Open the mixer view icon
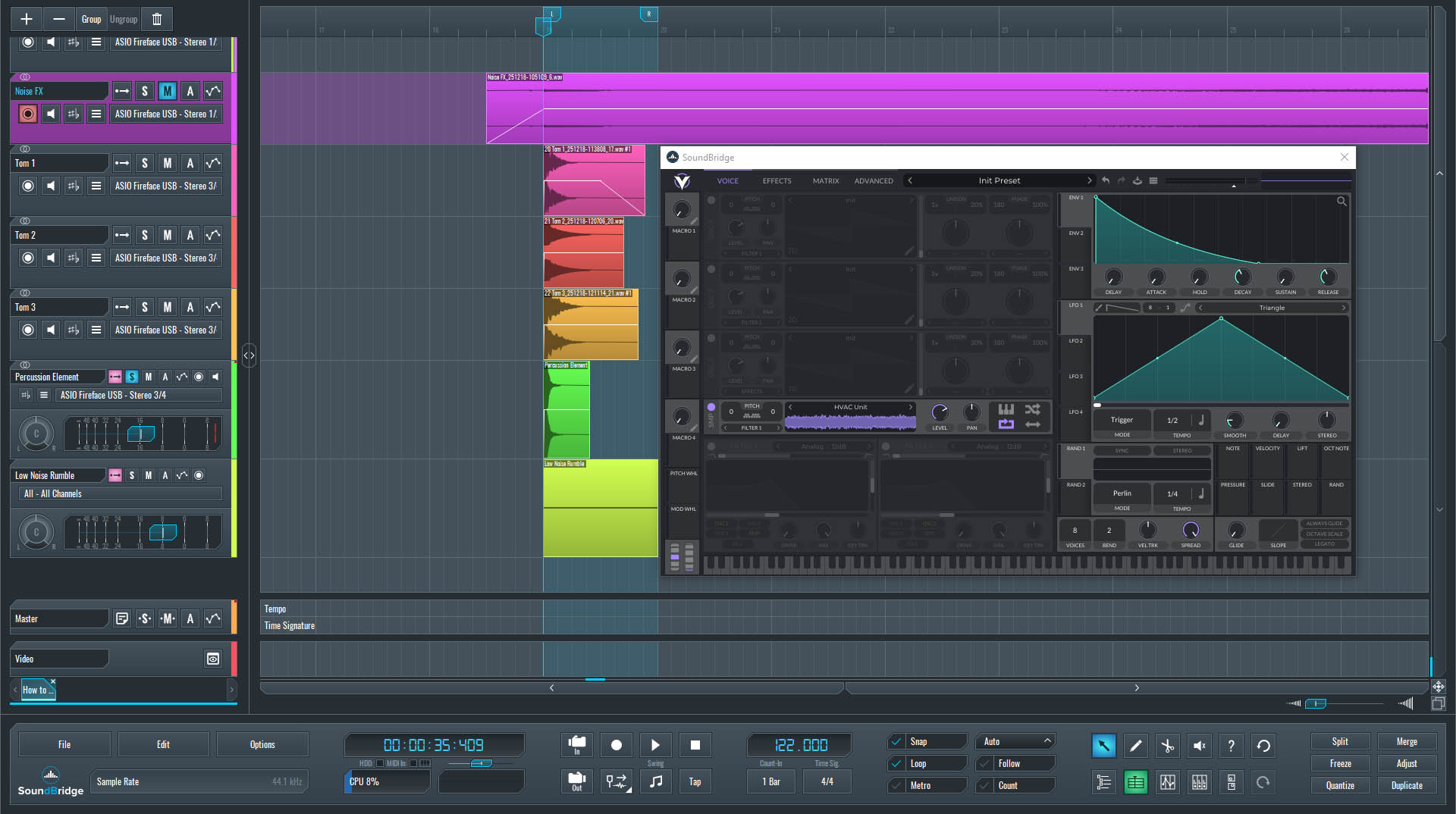Screen dimensions: 1456x814 (1199, 782)
